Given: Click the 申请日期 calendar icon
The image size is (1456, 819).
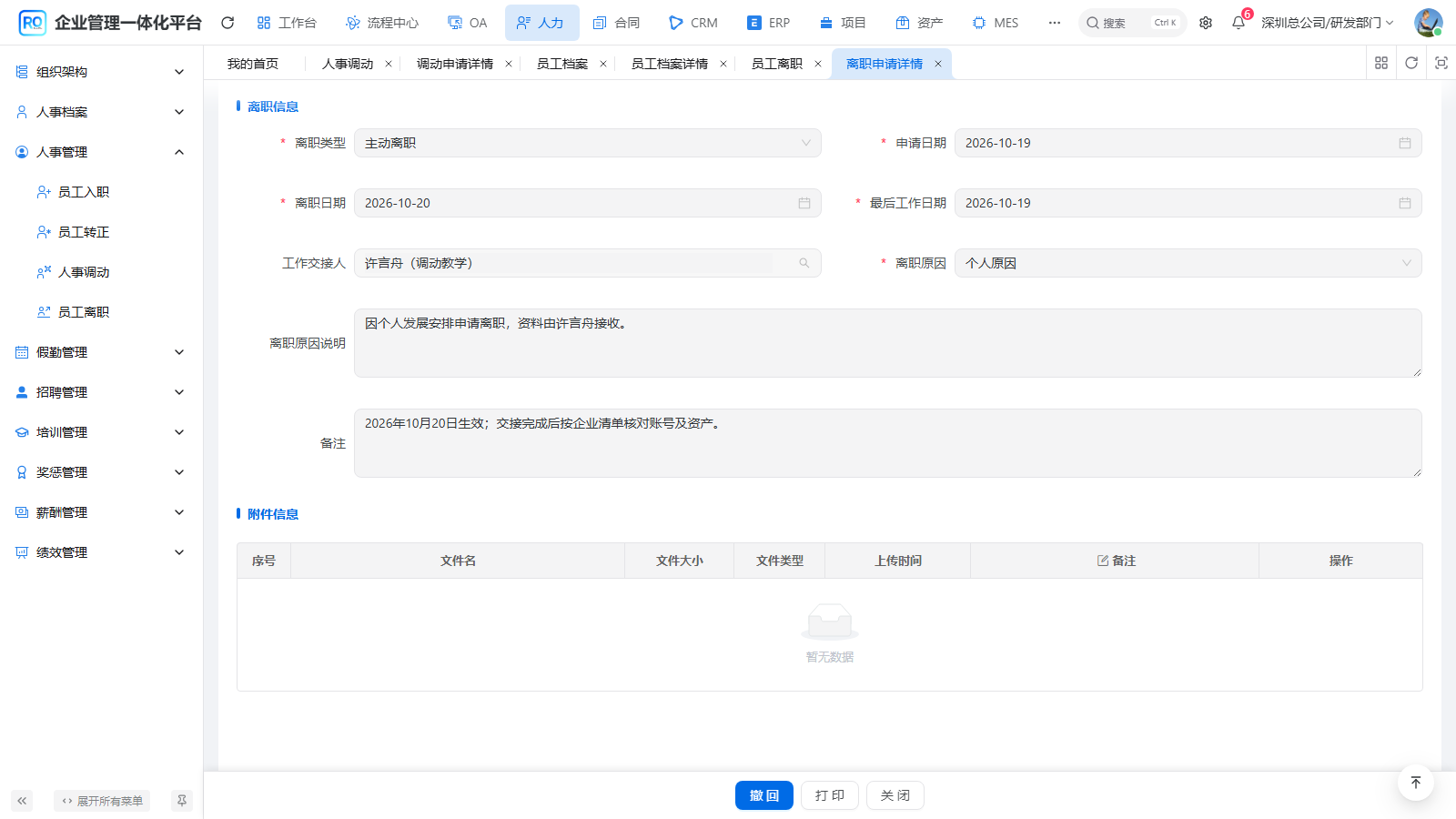Looking at the screenshot, I should click(1405, 143).
